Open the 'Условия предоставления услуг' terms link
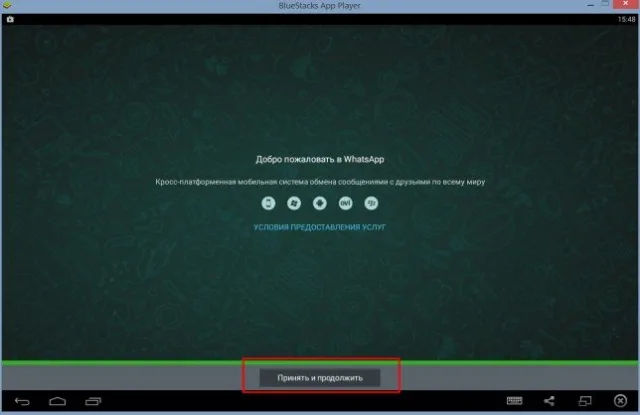 [x=320, y=227]
